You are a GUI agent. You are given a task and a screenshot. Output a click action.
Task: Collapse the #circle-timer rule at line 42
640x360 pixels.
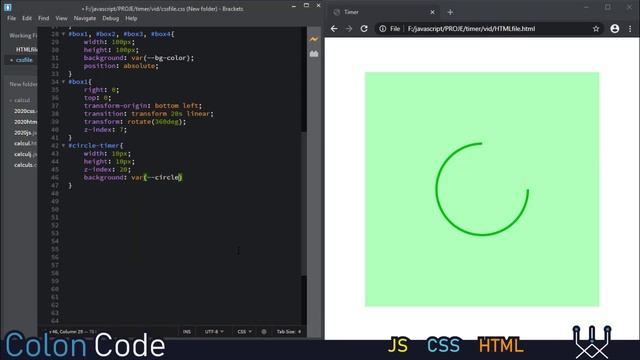pos(63,146)
